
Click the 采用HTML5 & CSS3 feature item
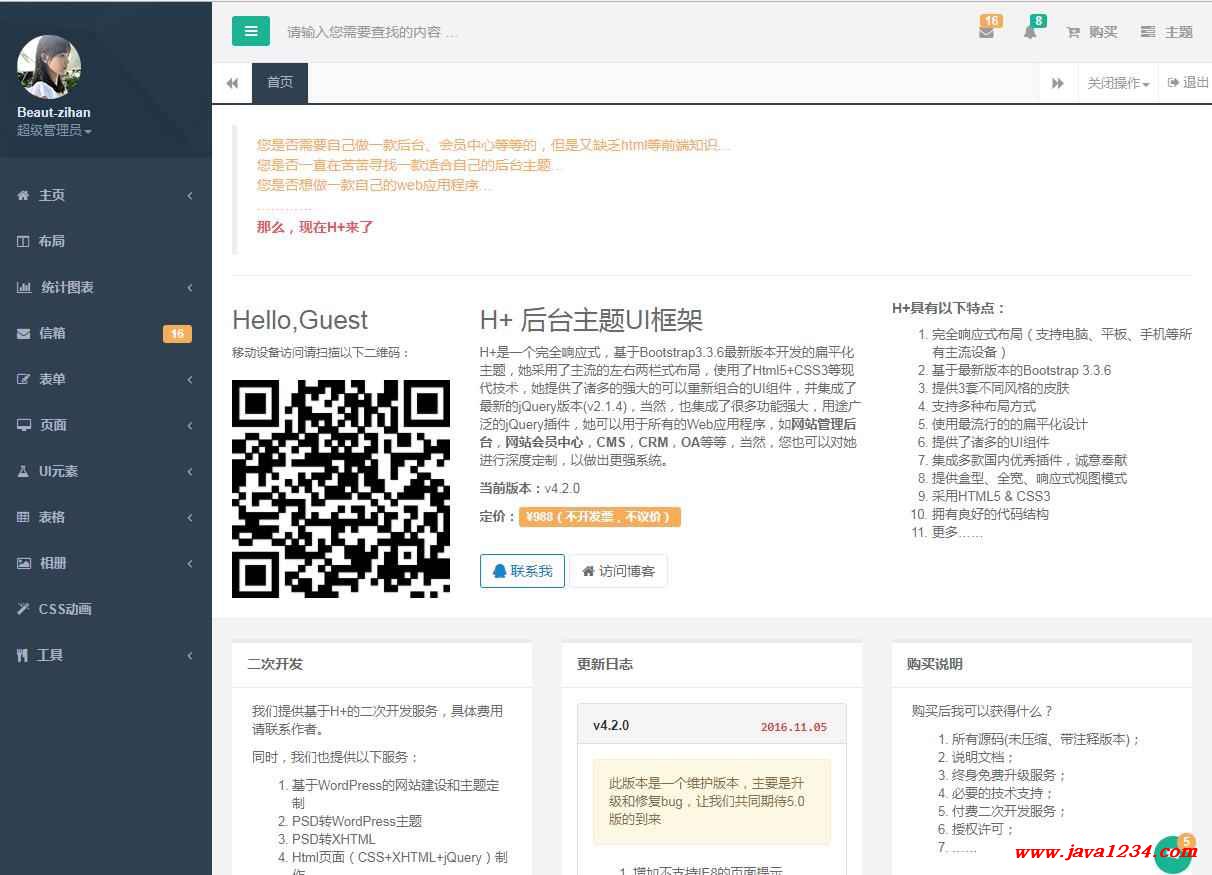pos(991,496)
